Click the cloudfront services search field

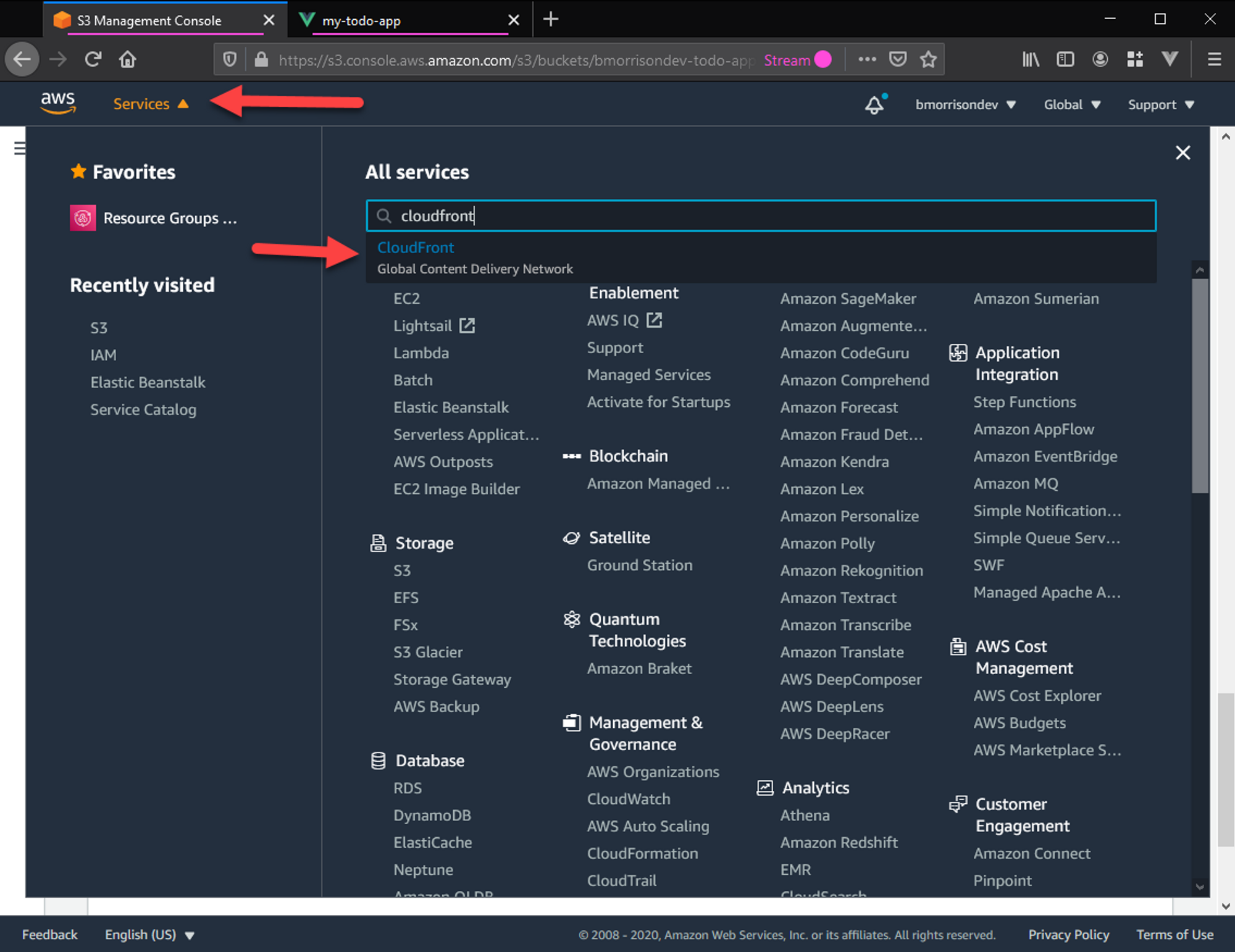761,215
